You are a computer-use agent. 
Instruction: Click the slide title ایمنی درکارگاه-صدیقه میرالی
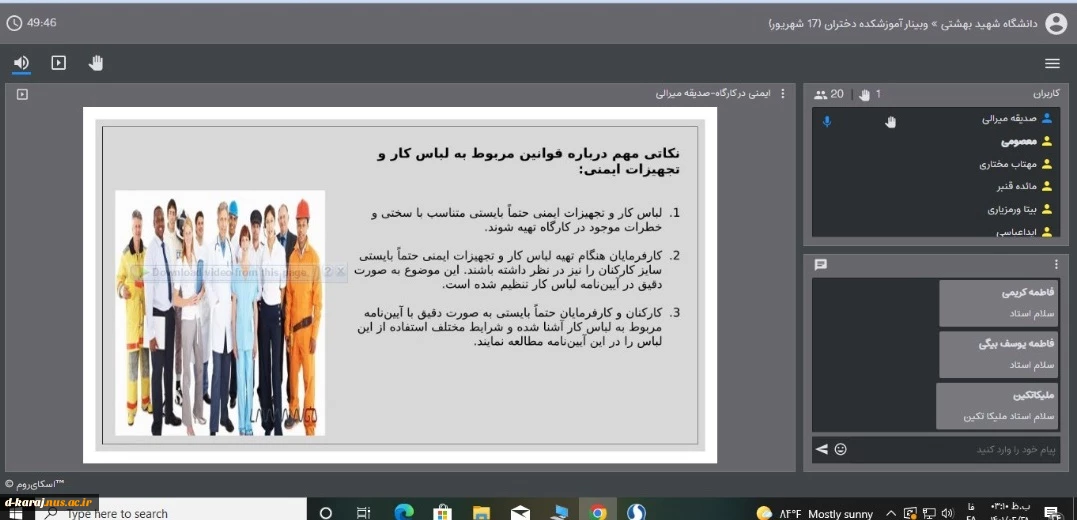click(713, 93)
